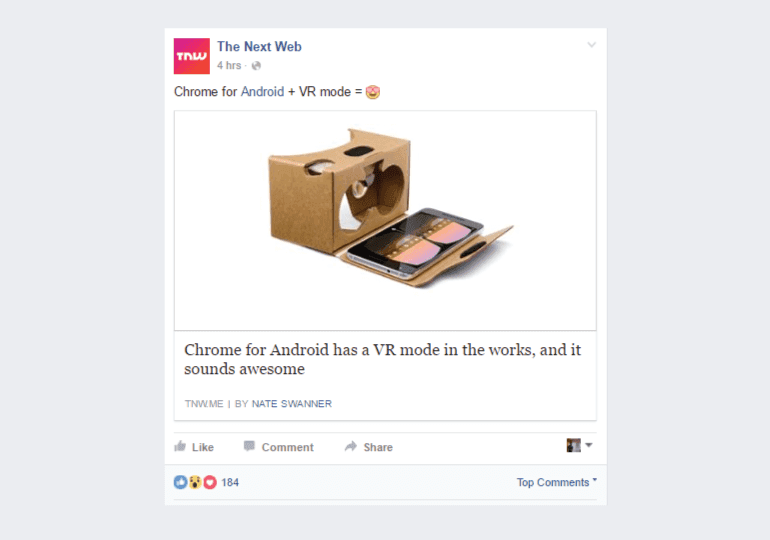Image resolution: width=770 pixels, height=540 pixels.
Task: Click the thumbs-up Like icon
Action: point(180,446)
